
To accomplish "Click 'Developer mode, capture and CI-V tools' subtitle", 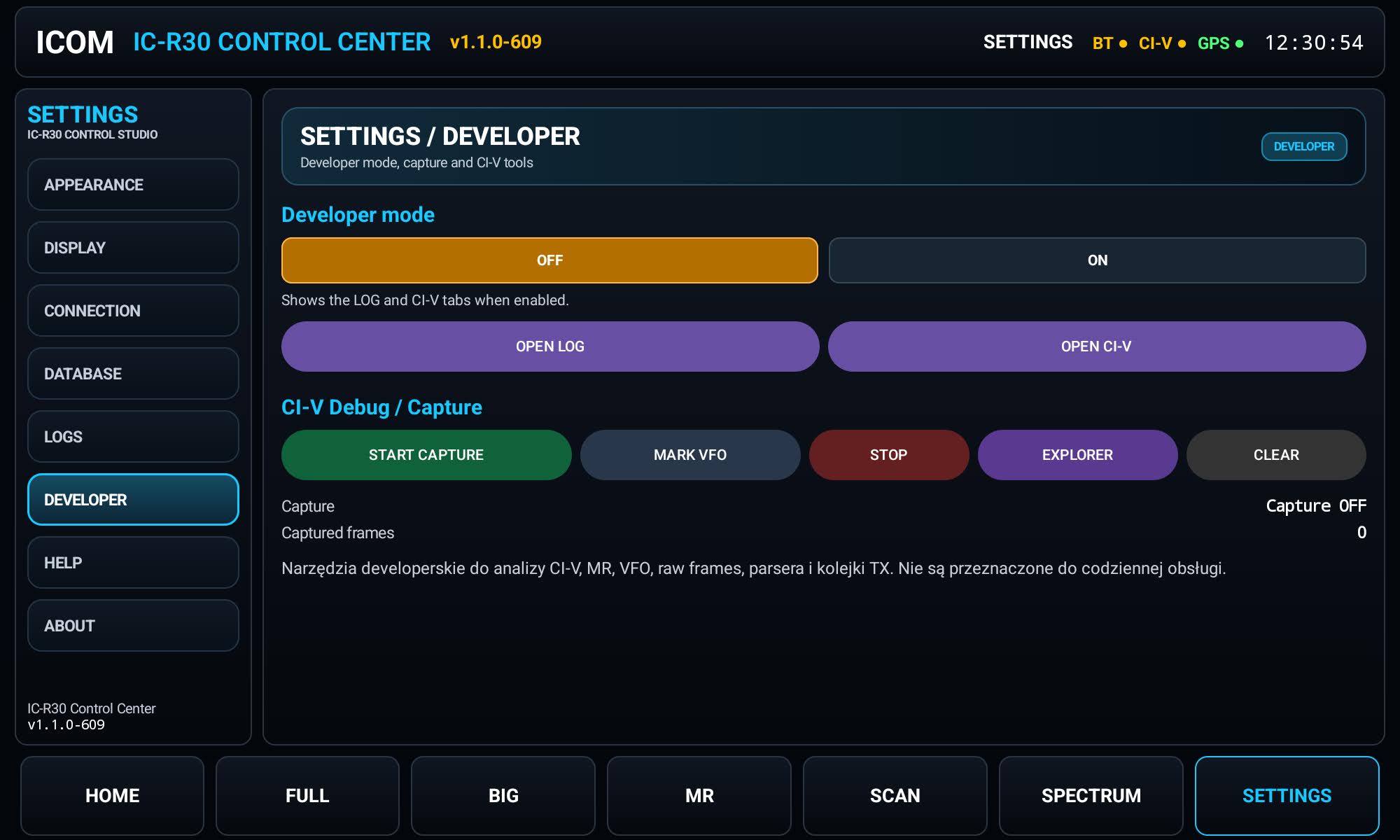I will tap(416, 162).
